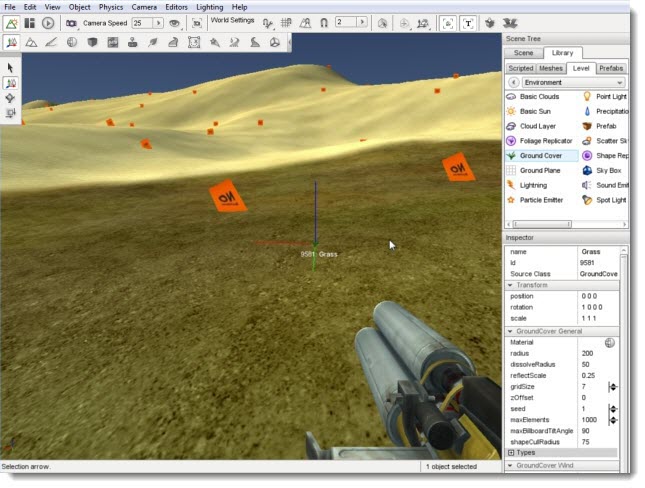Toggle the object snapping icon
This screenshot has height=488, width=645.
point(268,23)
